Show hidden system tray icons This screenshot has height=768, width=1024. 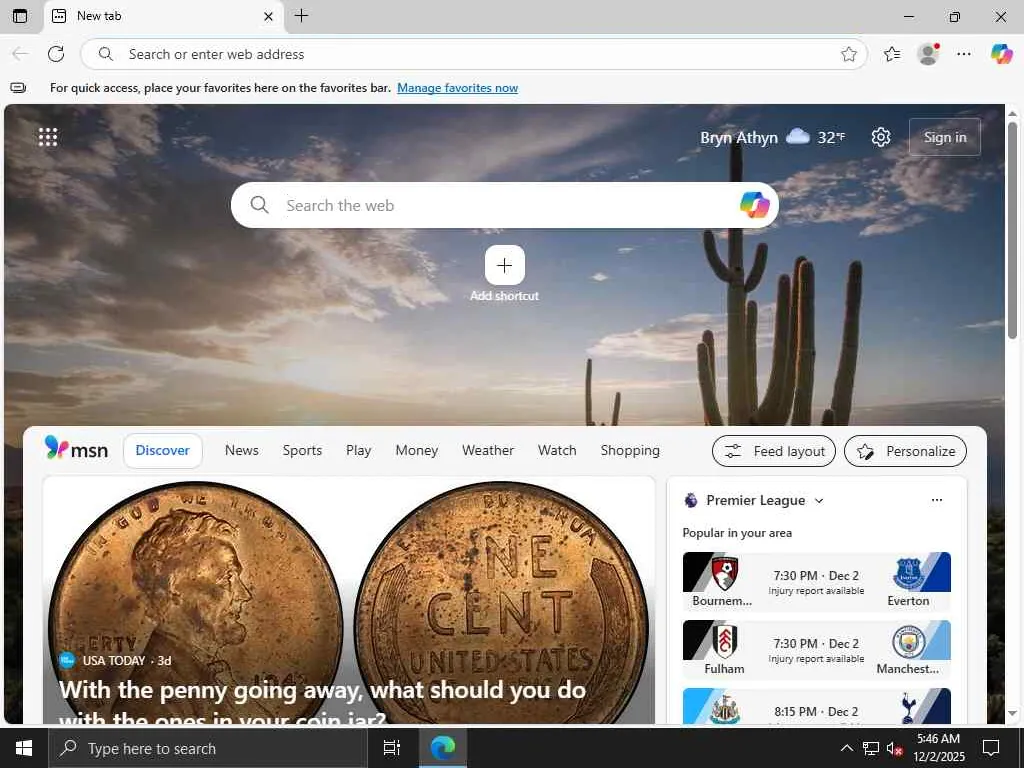coord(846,748)
